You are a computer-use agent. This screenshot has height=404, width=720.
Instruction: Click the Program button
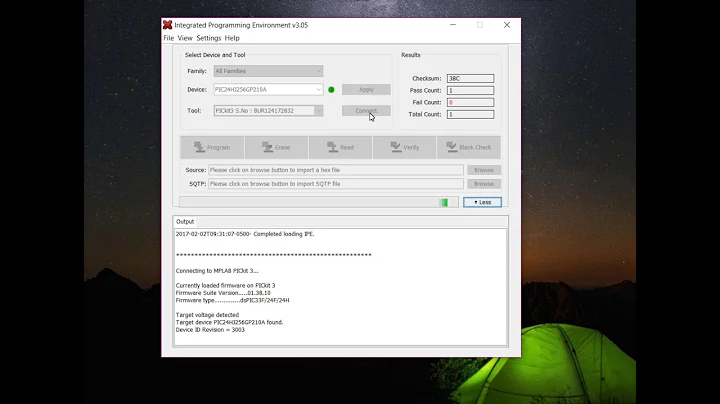pos(212,147)
